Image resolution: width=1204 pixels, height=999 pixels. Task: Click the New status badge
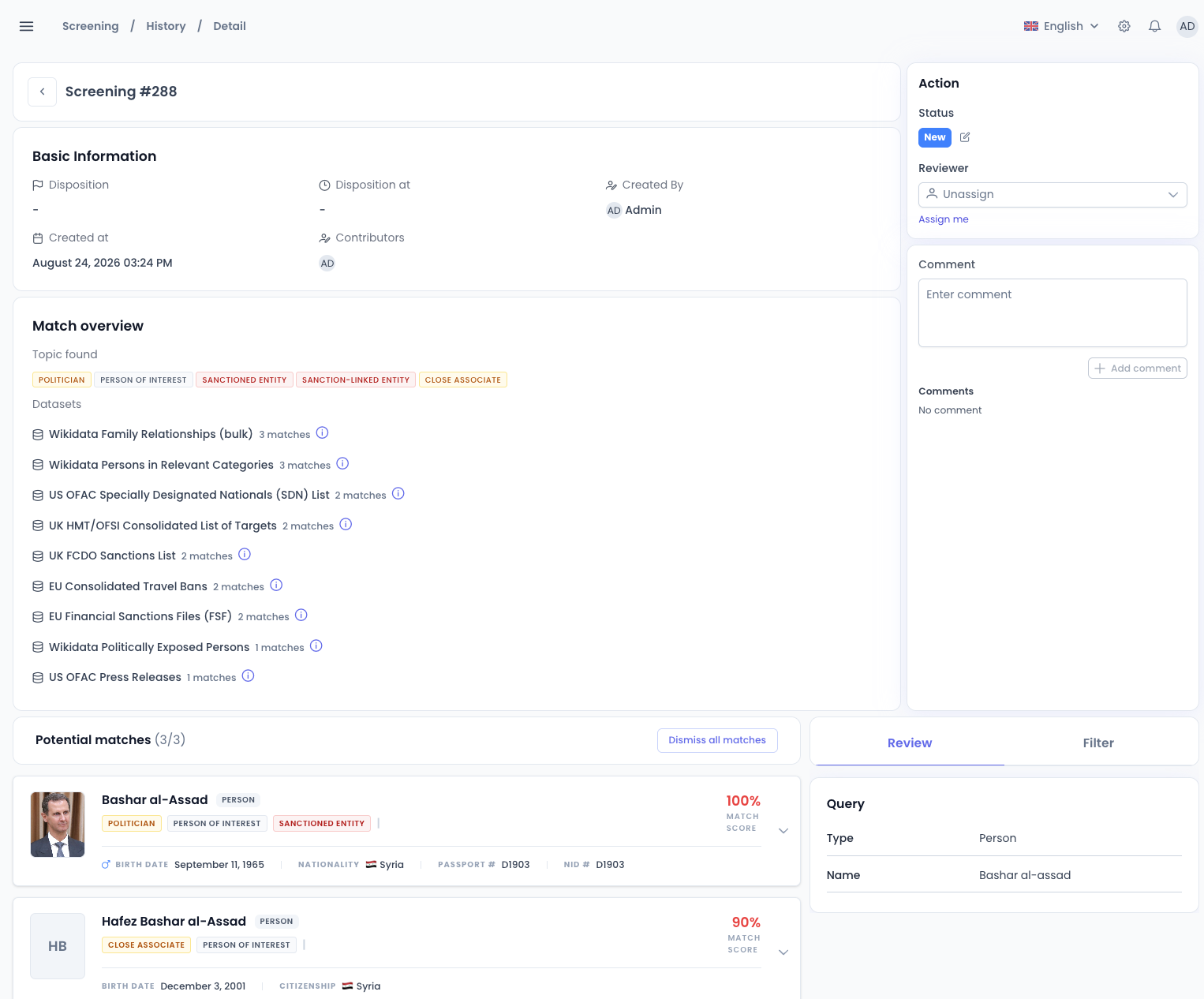pyautogui.click(x=935, y=137)
